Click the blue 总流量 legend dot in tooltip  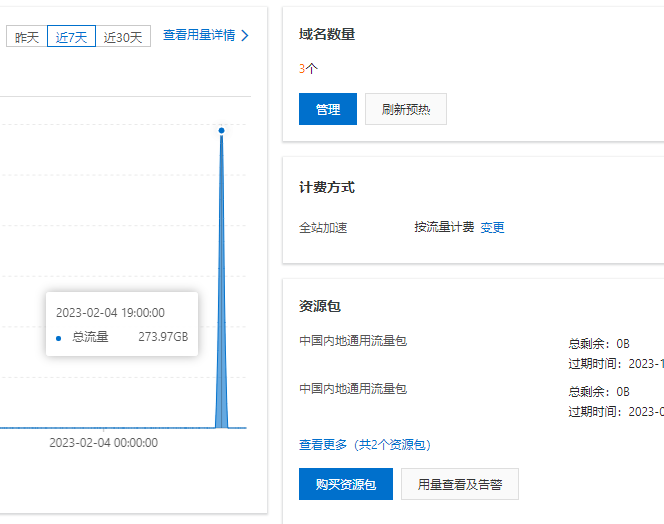point(59,338)
